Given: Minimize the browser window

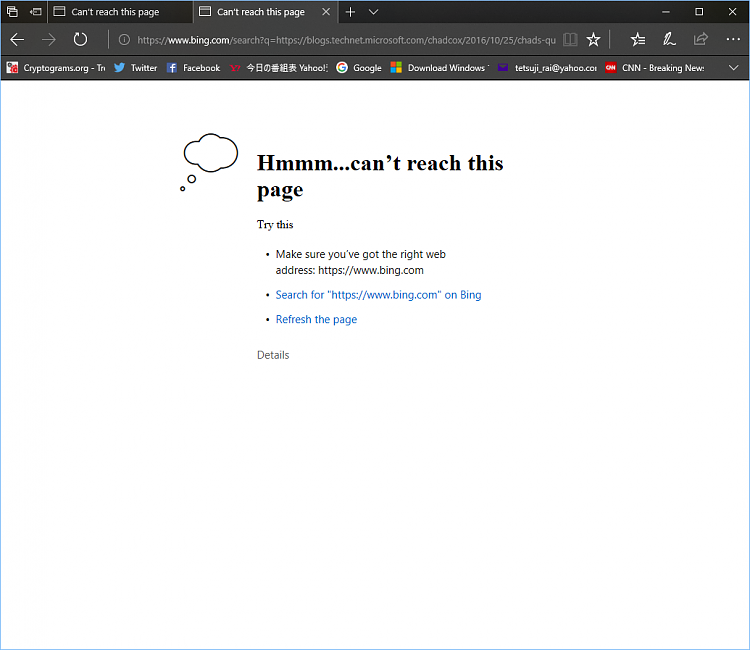Looking at the screenshot, I should coord(665,11).
